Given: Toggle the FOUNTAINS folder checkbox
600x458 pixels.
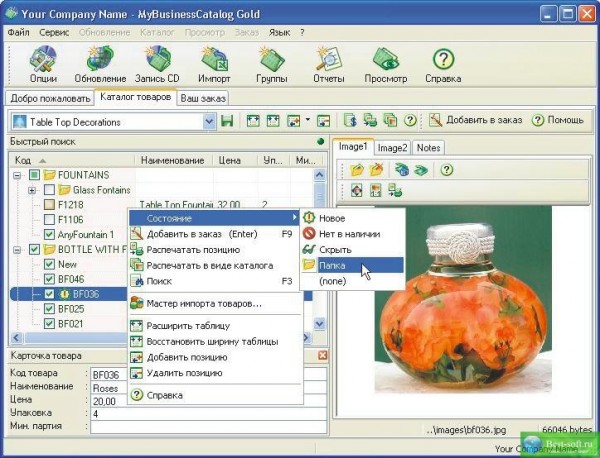Looking at the screenshot, I should coord(34,175).
